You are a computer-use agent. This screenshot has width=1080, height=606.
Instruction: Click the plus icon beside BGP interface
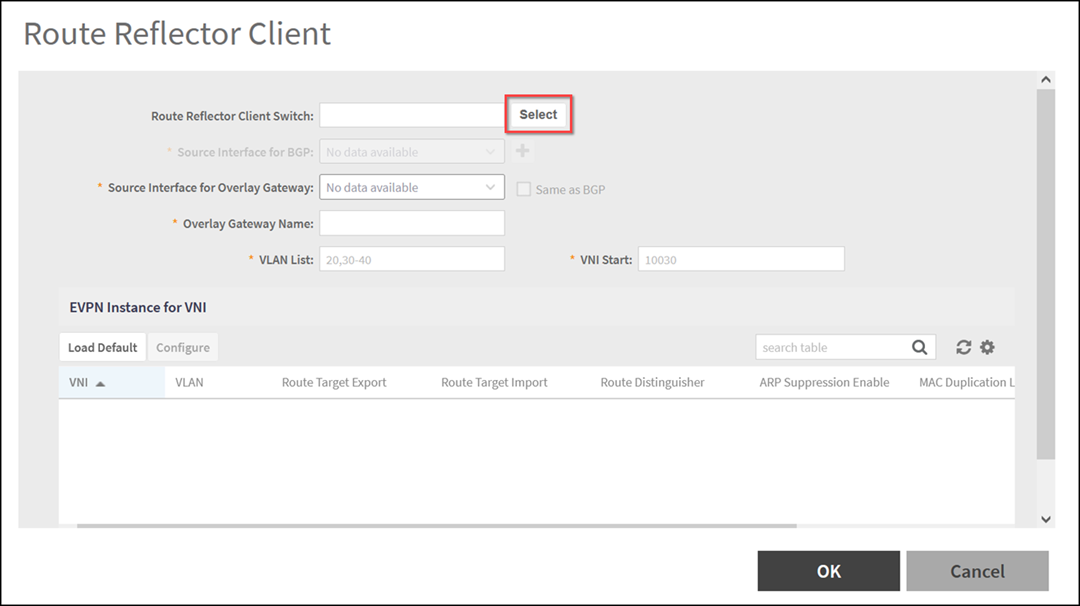click(523, 151)
